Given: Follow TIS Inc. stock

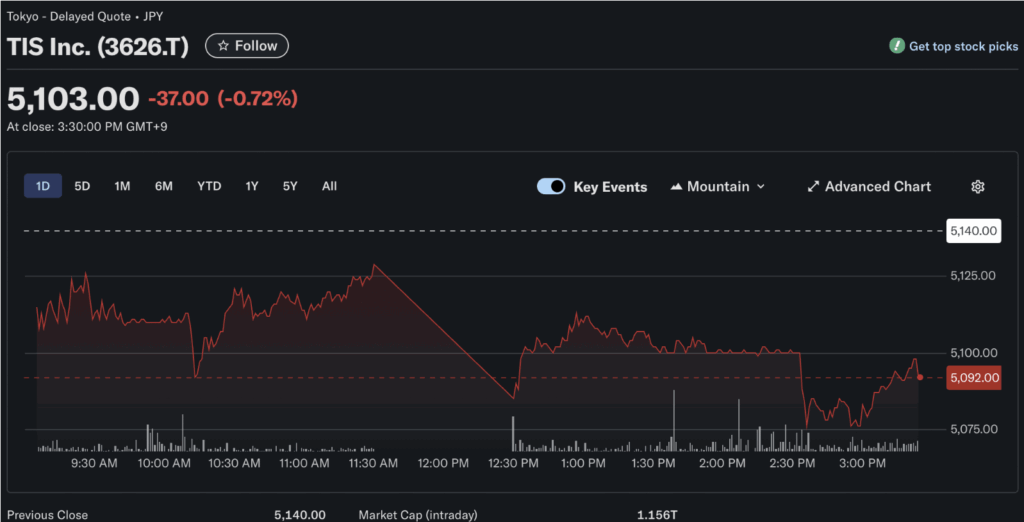Looking at the screenshot, I should click(x=247, y=46).
